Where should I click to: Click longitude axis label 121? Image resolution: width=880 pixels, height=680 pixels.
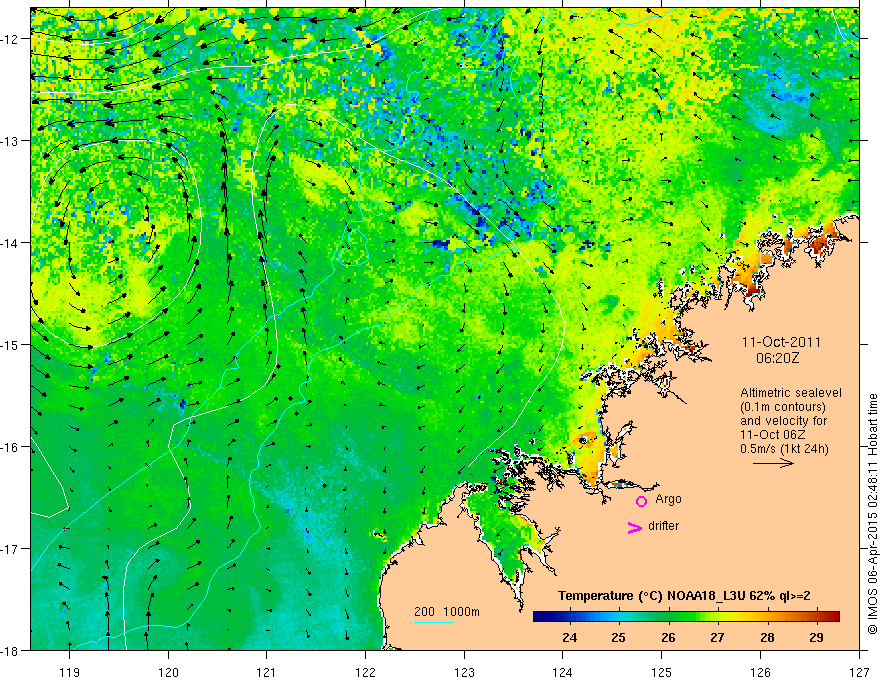(267, 672)
